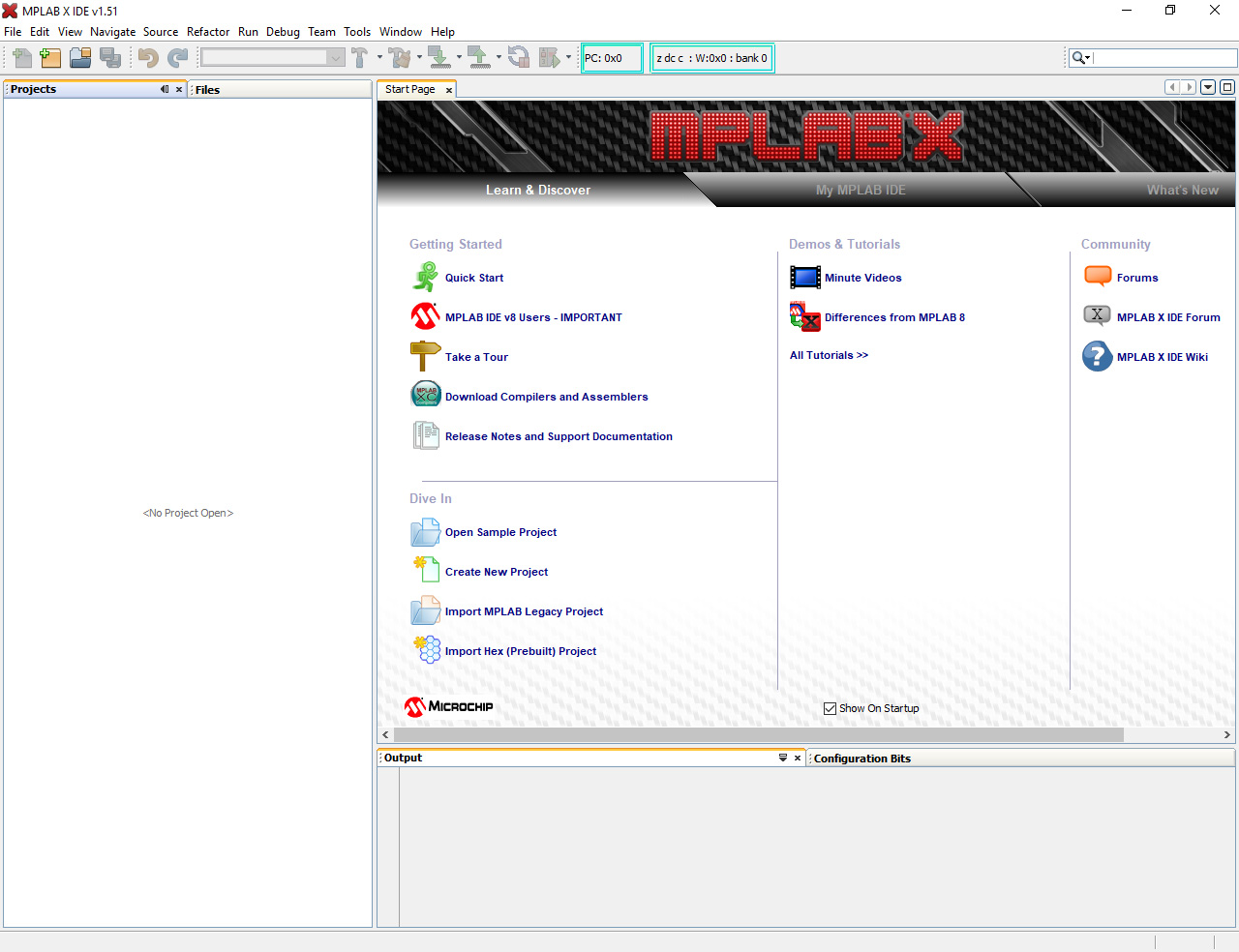Expand the Clean and Build dropdown arrow

[x=419, y=57]
